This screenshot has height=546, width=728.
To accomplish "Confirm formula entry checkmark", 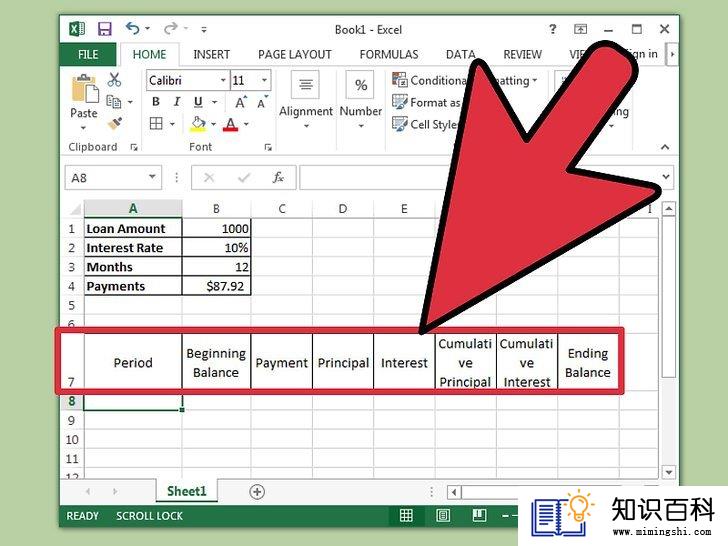I will (x=243, y=177).
